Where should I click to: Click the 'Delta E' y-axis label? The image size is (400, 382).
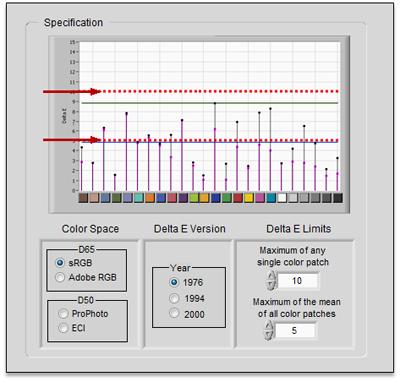64,116
